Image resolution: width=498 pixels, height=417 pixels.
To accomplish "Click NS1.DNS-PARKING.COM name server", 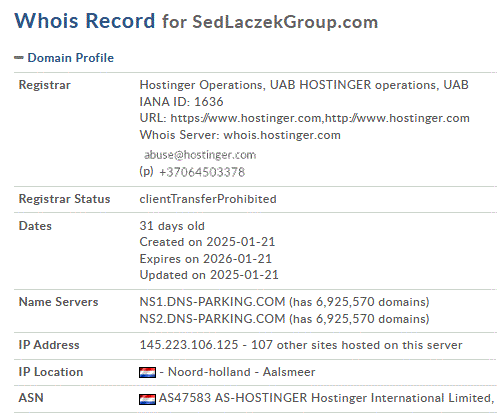I will pyautogui.click(x=212, y=302).
